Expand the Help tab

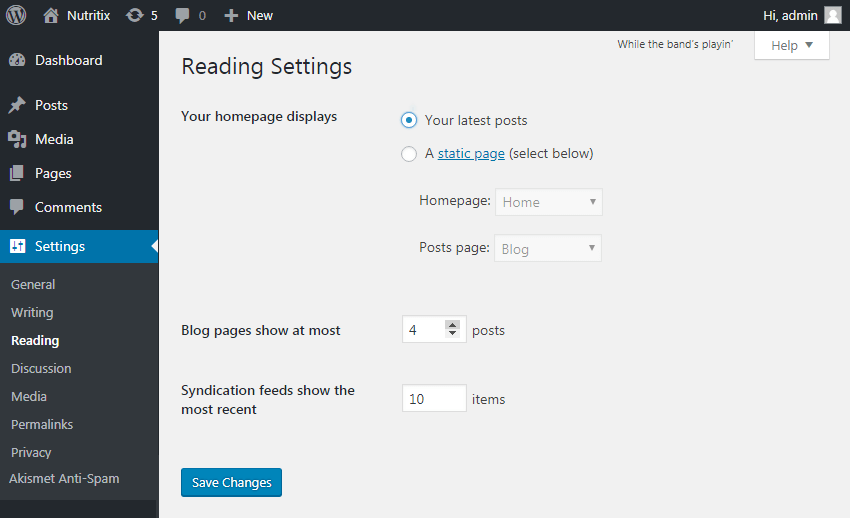(x=791, y=46)
